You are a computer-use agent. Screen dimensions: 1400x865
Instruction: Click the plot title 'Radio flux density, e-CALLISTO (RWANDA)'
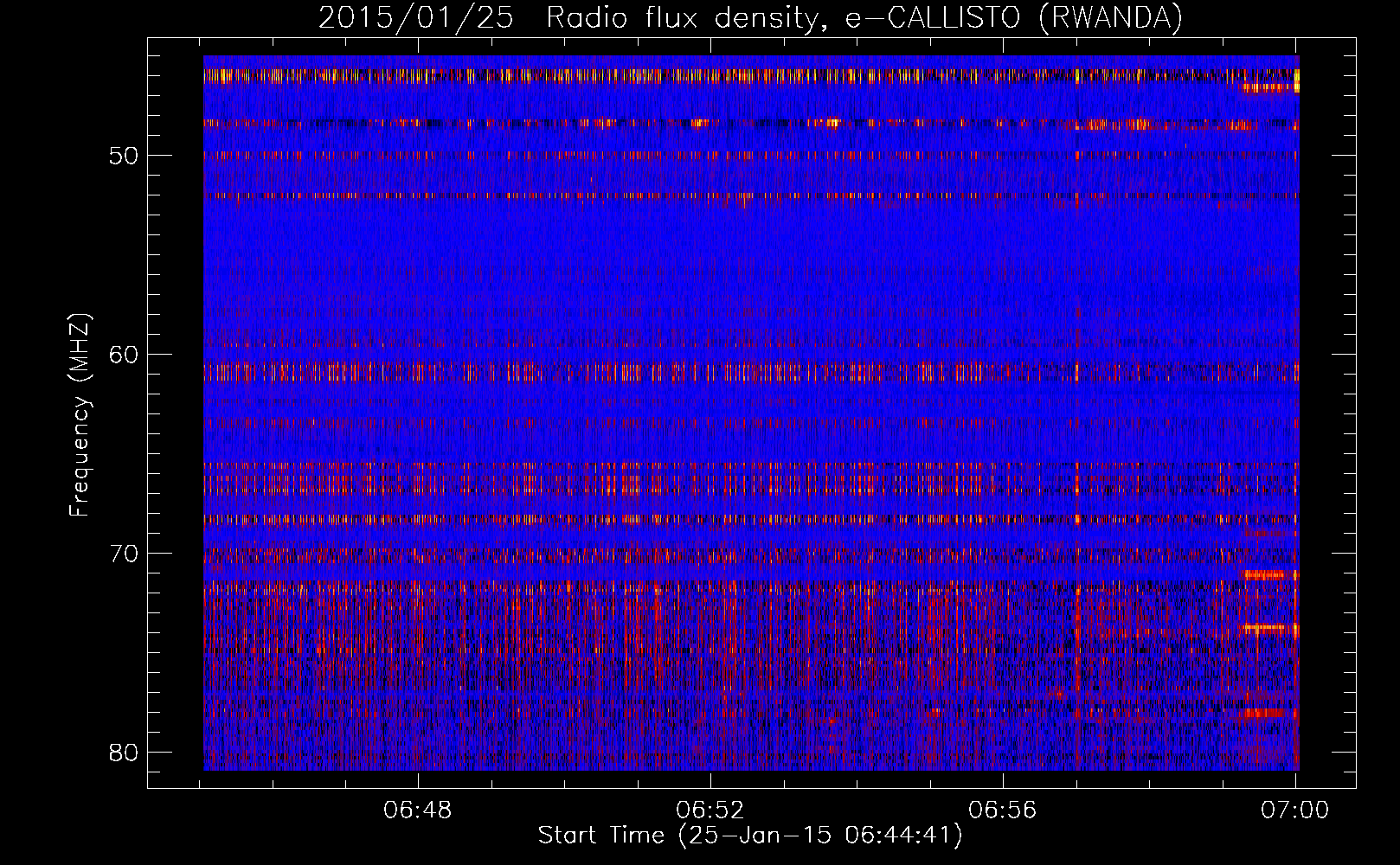864,17
